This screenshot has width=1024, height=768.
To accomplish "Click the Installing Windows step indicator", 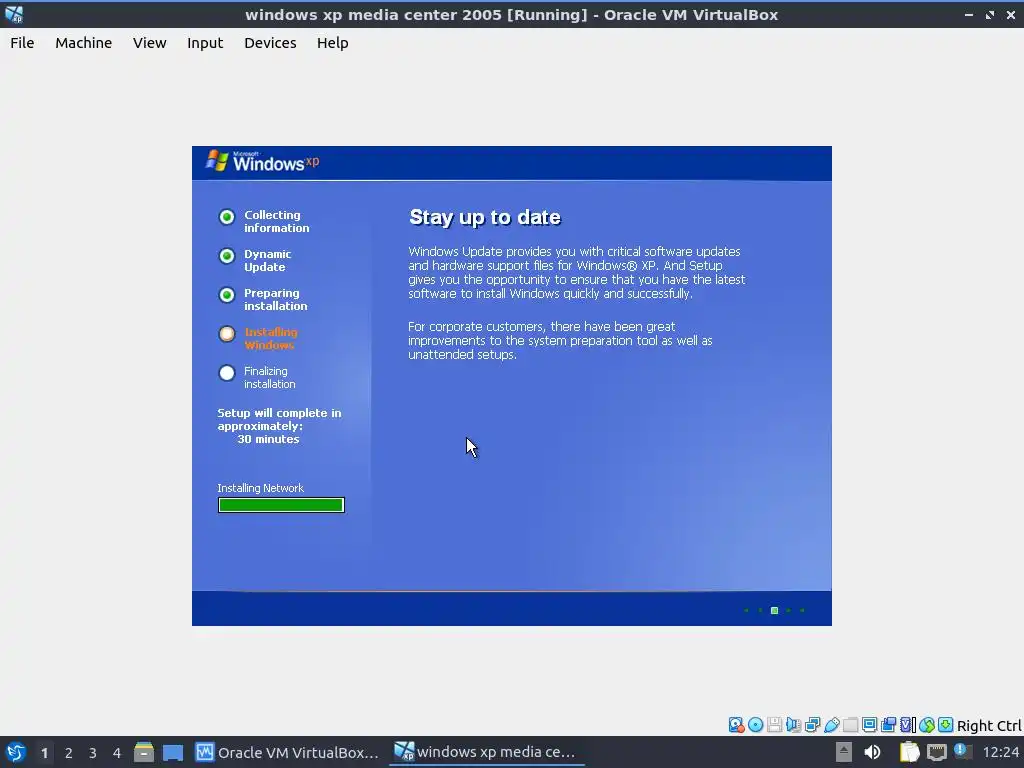I will click(x=227, y=334).
